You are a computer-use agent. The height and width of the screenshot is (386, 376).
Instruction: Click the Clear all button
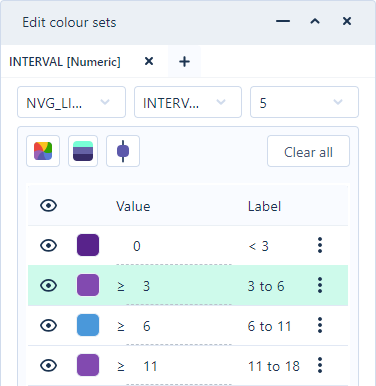[308, 151]
